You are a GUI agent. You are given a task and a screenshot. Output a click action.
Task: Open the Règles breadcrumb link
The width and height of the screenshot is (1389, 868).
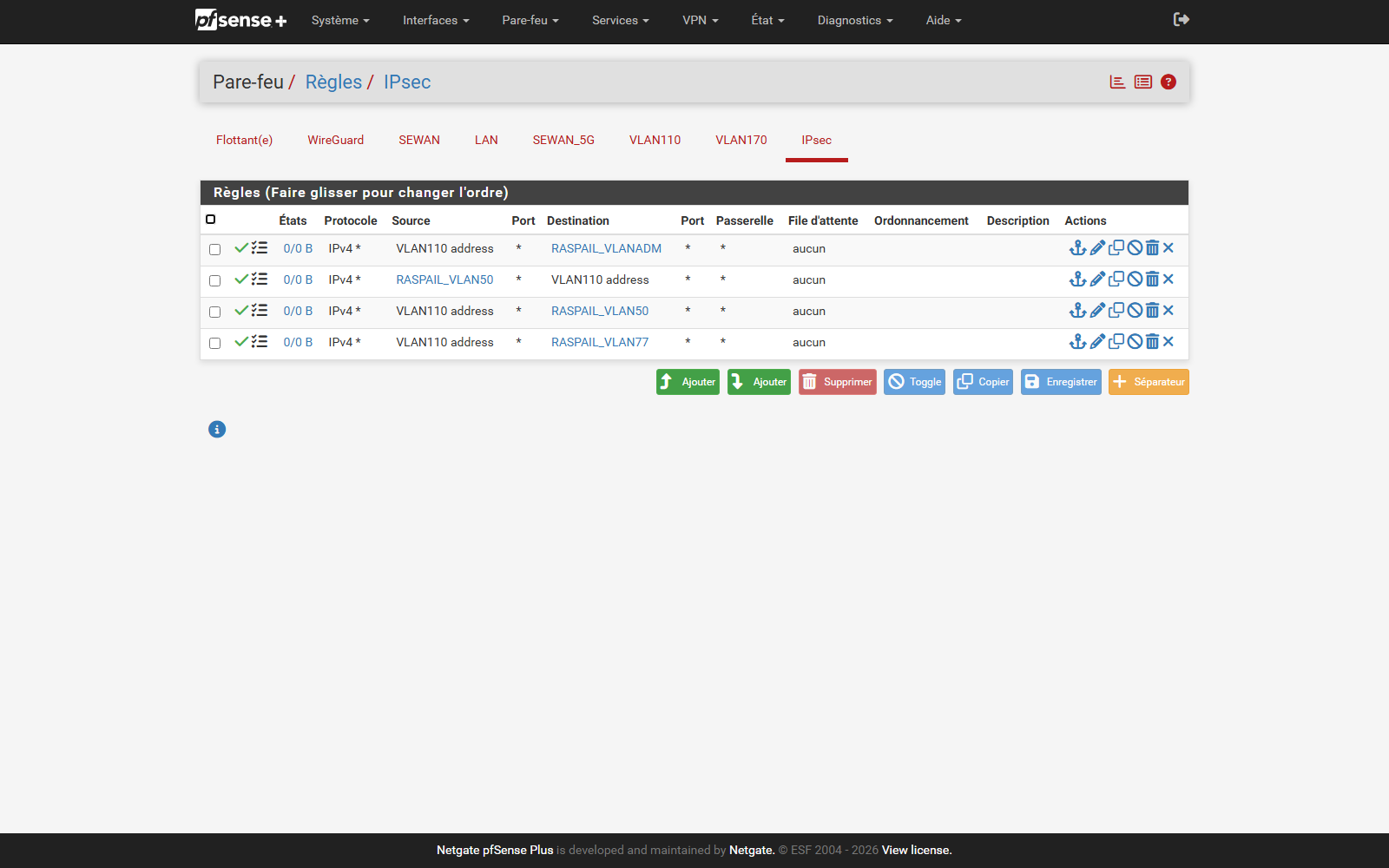click(333, 82)
